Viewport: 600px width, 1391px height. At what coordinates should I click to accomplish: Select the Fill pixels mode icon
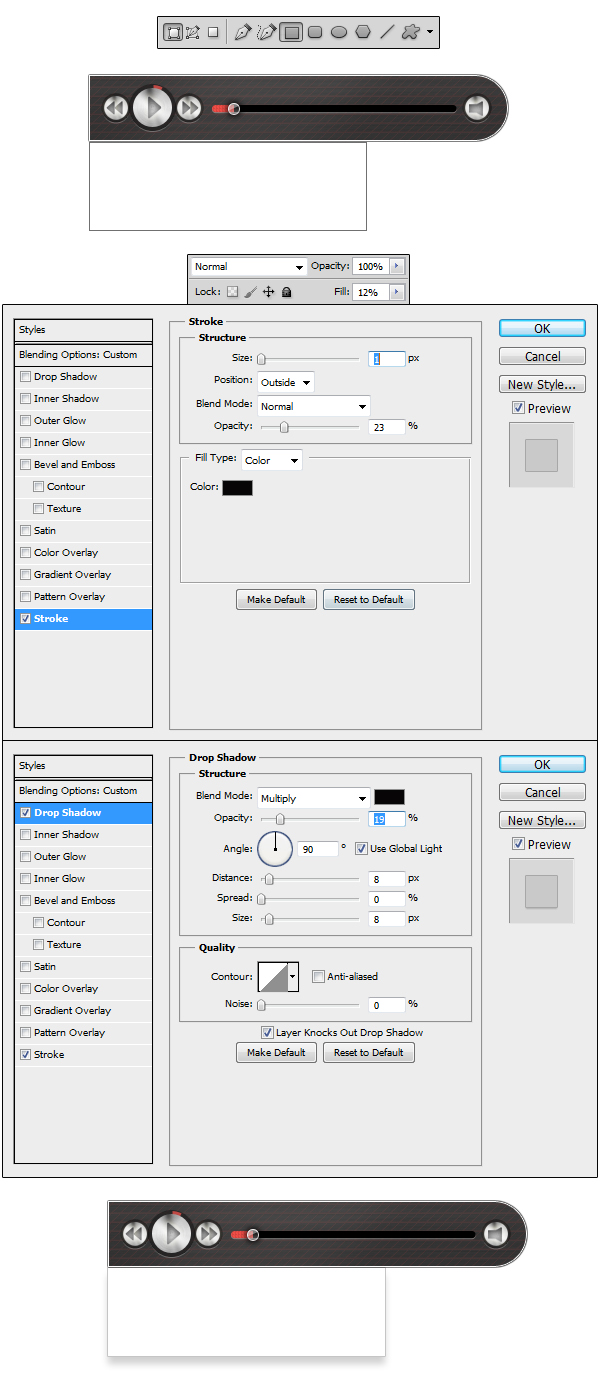213,32
